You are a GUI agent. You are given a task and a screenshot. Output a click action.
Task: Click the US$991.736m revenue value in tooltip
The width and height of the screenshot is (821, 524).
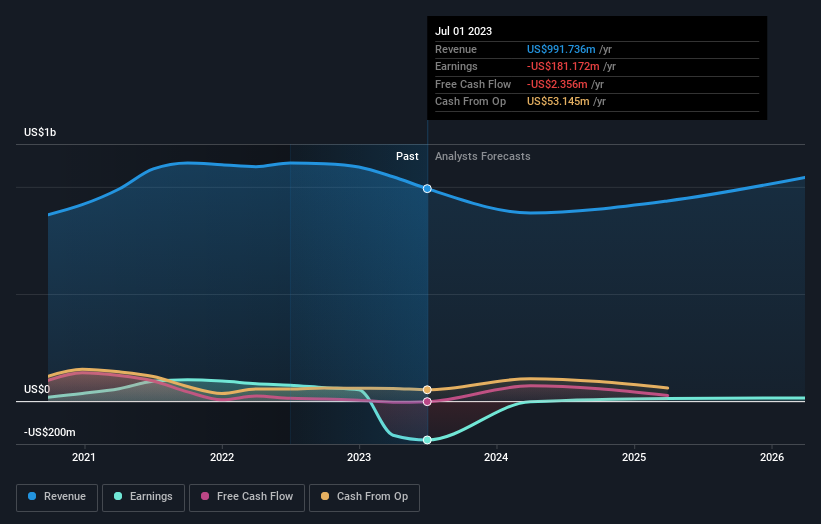561,49
